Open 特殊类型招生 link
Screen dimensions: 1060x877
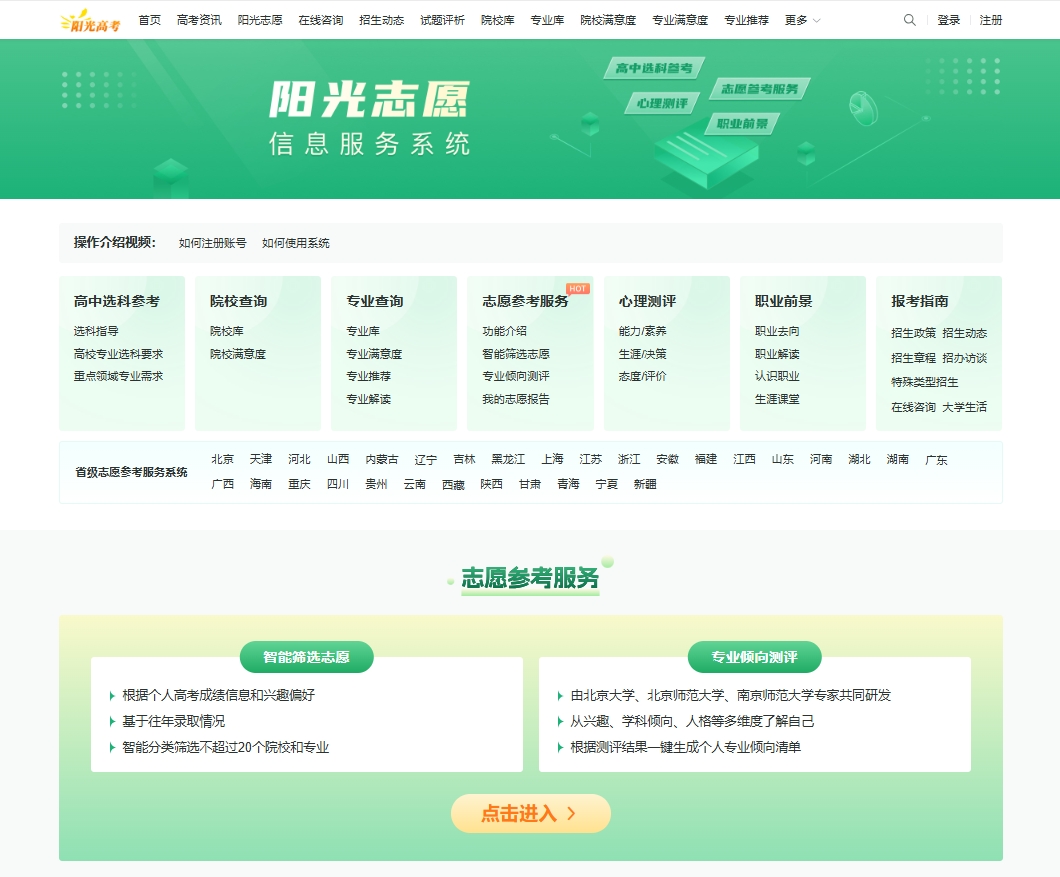[x=925, y=382]
